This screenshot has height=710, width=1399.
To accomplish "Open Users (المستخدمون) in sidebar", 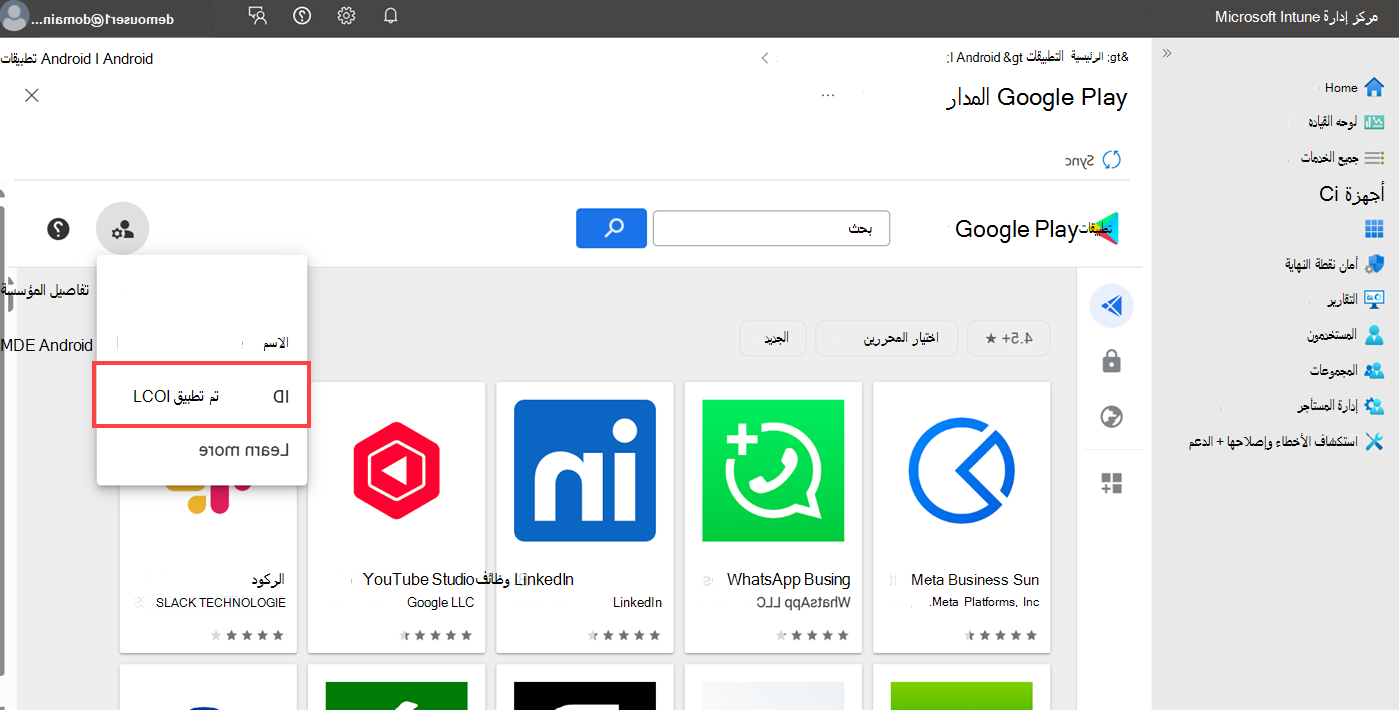I will pos(1346,335).
